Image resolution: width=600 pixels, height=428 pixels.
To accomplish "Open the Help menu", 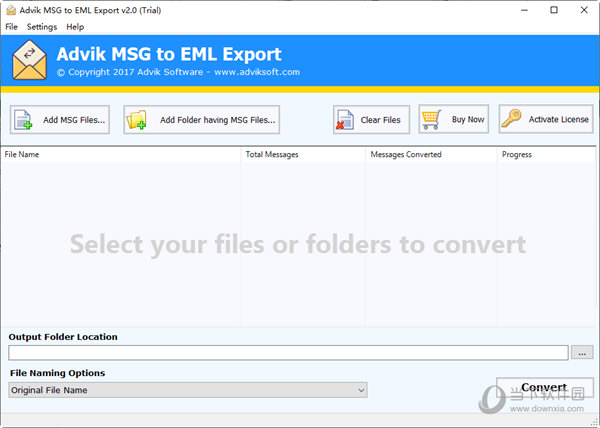I will (75, 27).
